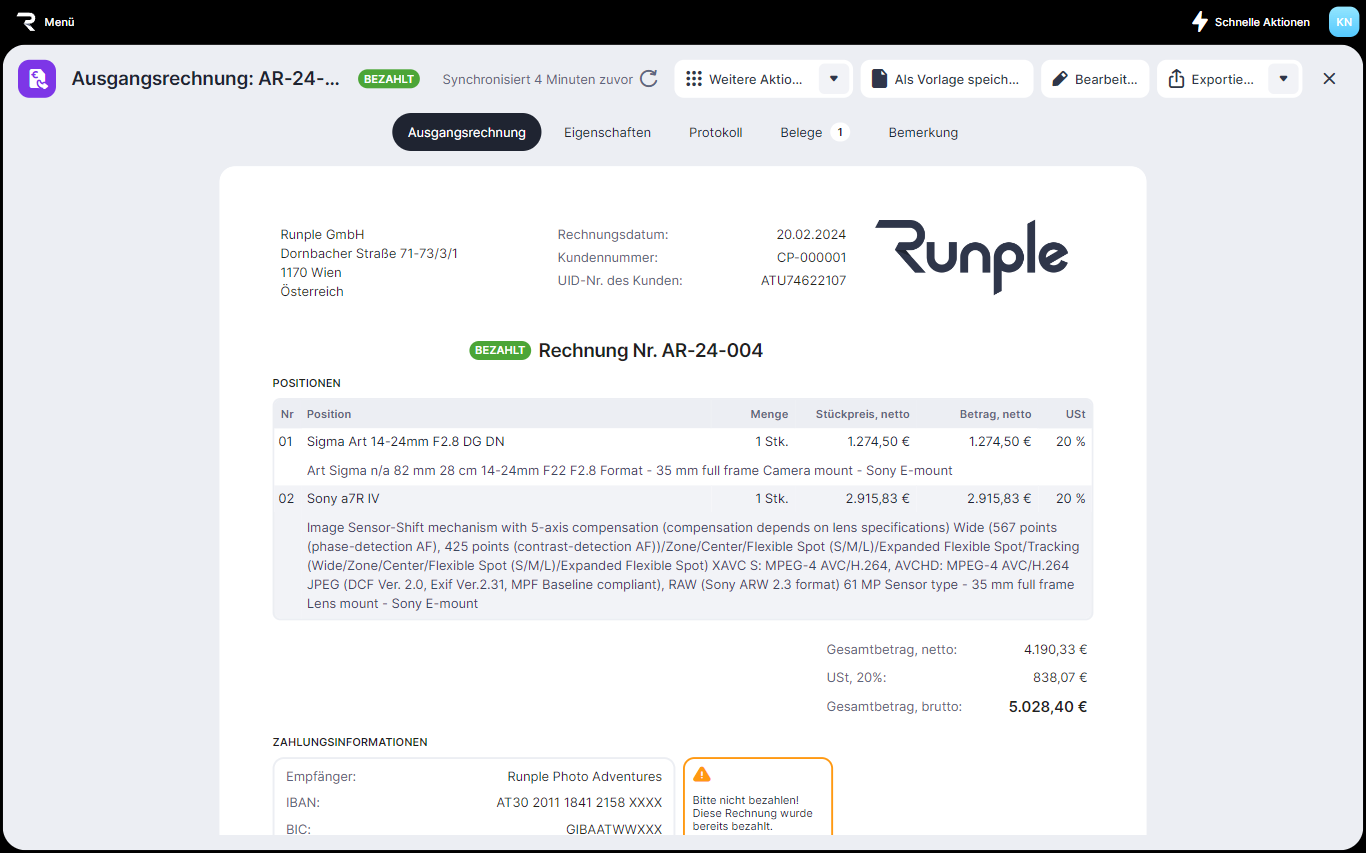This screenshot has height=853, width=1366.
Task: Open the KN user avatar
Action: tap(1344, 22)
